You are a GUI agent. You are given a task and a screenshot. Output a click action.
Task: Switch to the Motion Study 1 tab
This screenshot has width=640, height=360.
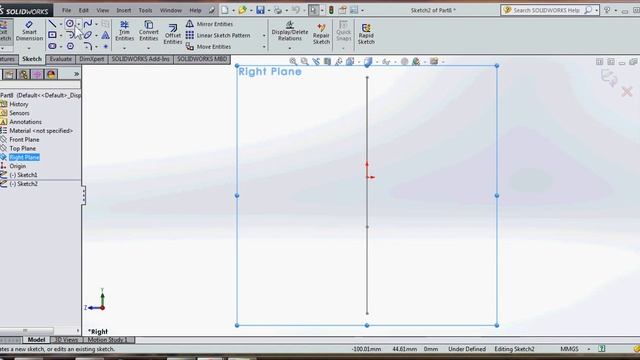coord(108,340)
